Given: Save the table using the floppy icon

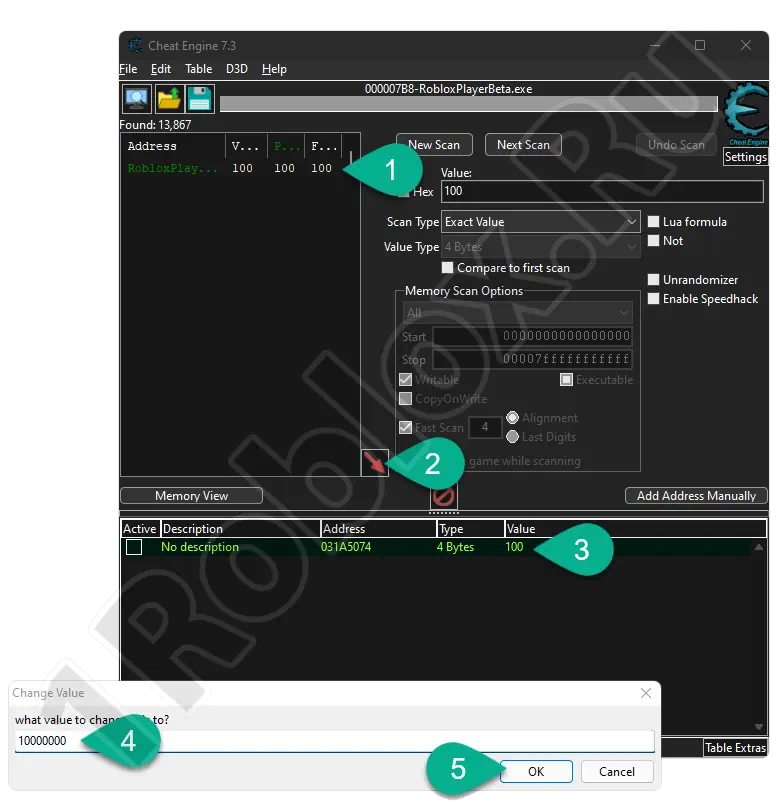Looking at the screenshot, I should click(200, 99).
